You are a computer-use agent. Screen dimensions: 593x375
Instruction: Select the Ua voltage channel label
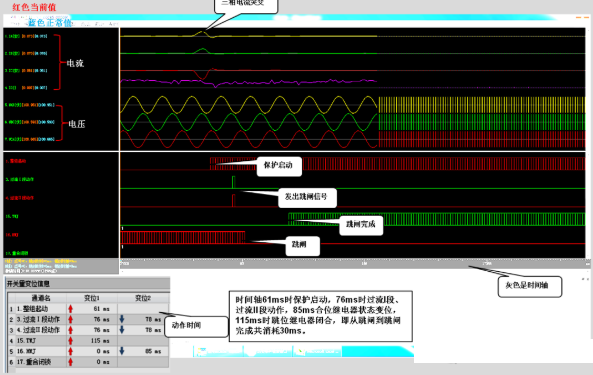pyautogui.click(x=29, y=105)
